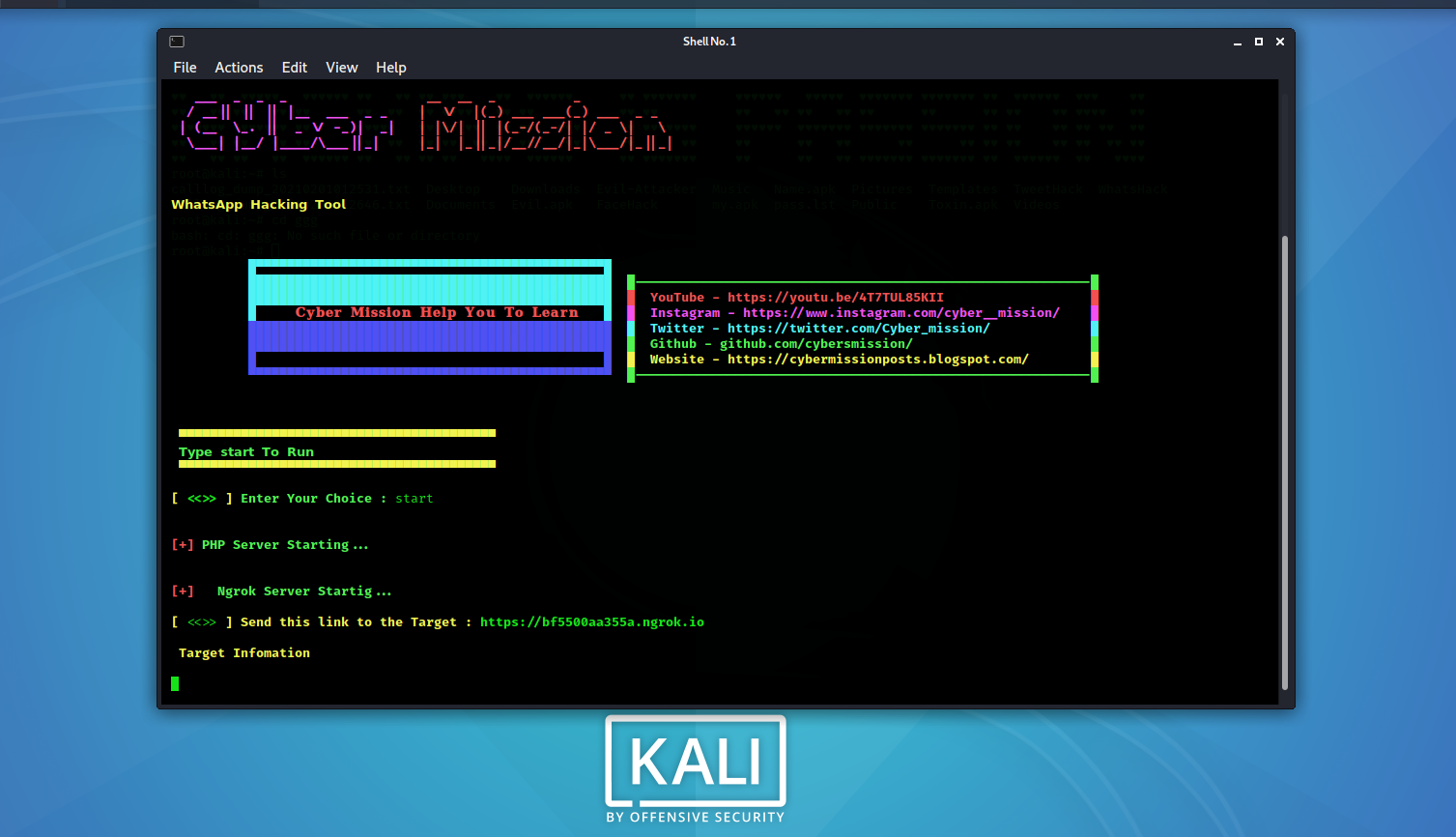Close the Shell No.1 window
The height and width of the screenshot is (837, 1456).
(1280, 42)
